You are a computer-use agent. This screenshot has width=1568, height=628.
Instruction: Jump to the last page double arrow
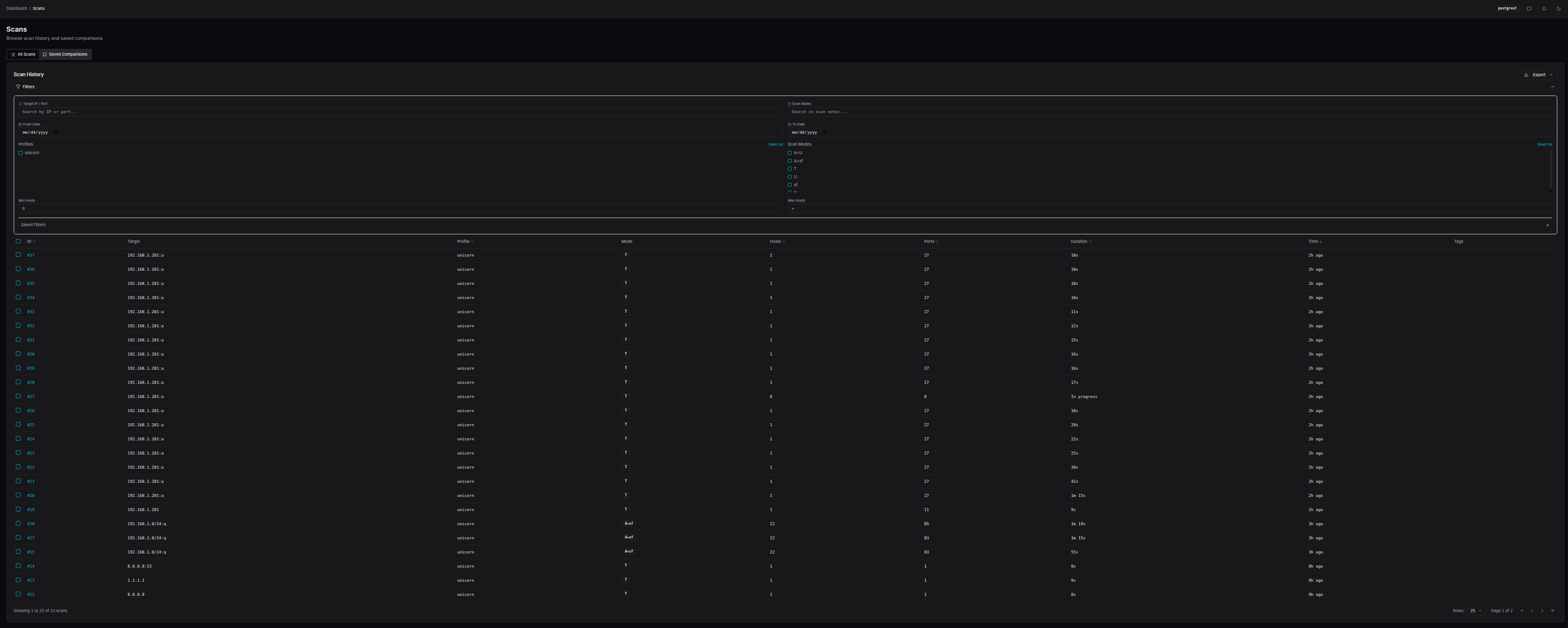[1552, 610]
